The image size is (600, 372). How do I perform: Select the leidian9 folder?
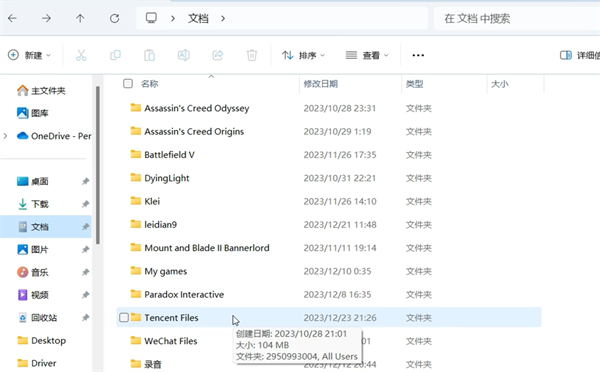[x=160, y=225]
